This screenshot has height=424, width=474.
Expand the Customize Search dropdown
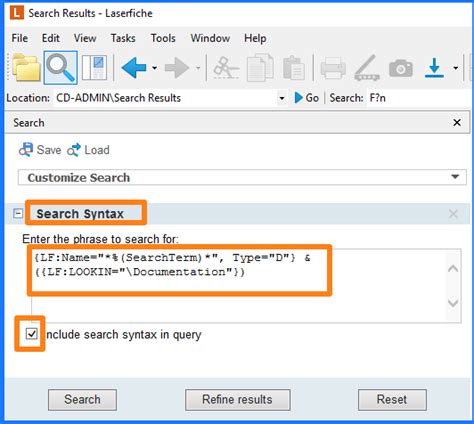point(455,177)
